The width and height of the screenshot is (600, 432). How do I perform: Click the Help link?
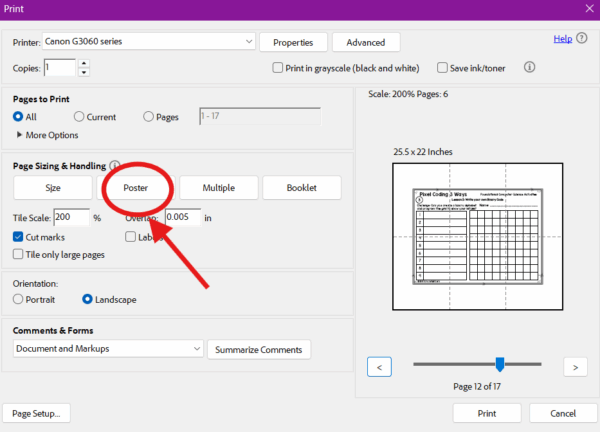(563, 39)
